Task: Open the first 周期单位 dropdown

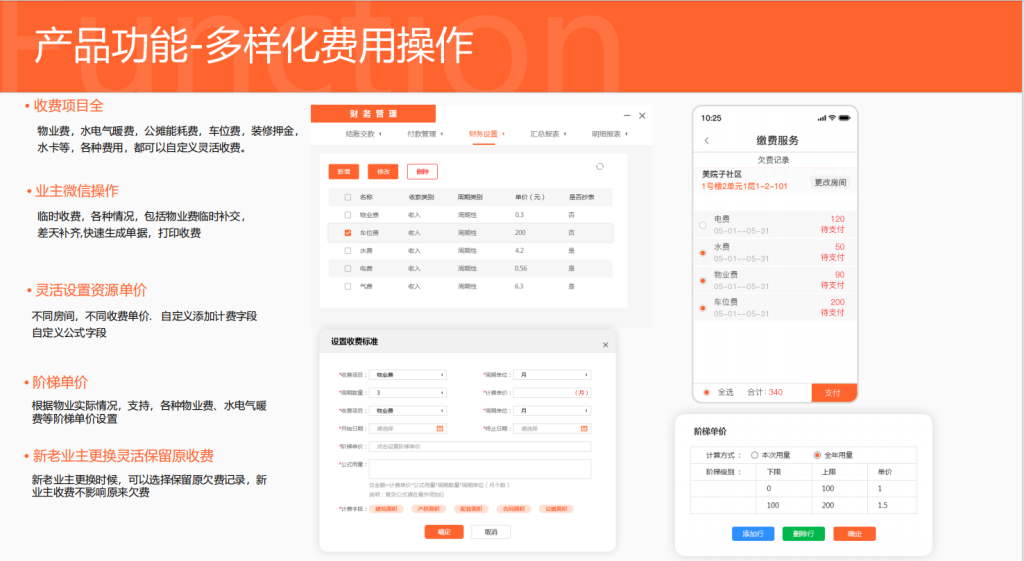Action: click(552, 375)
